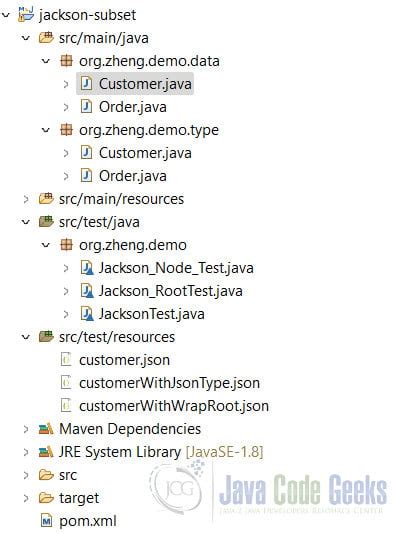Select the 'jackson-subset' project label

click(x=88, y=15)
